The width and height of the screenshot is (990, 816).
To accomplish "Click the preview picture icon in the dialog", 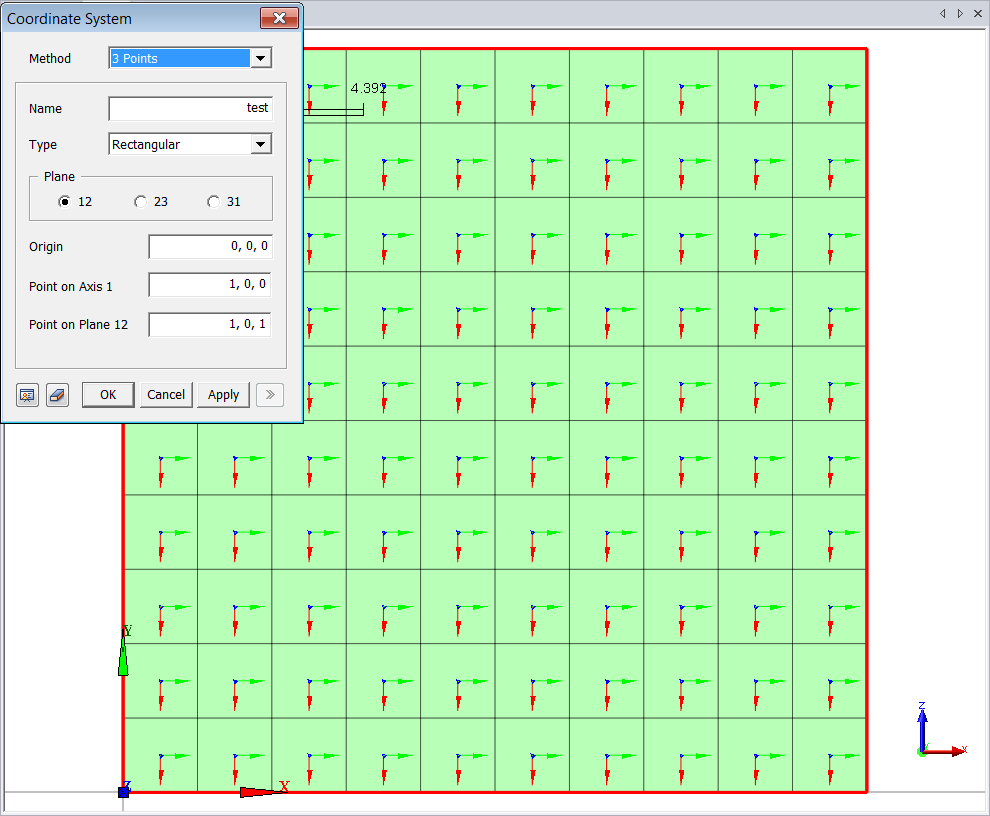I will 27,395.
